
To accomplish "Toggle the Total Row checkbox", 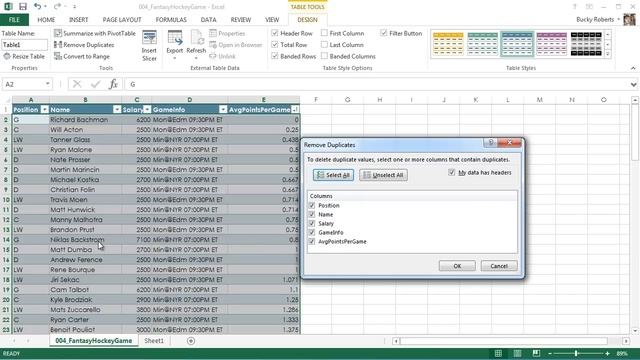I will click(x=275, y=44).
